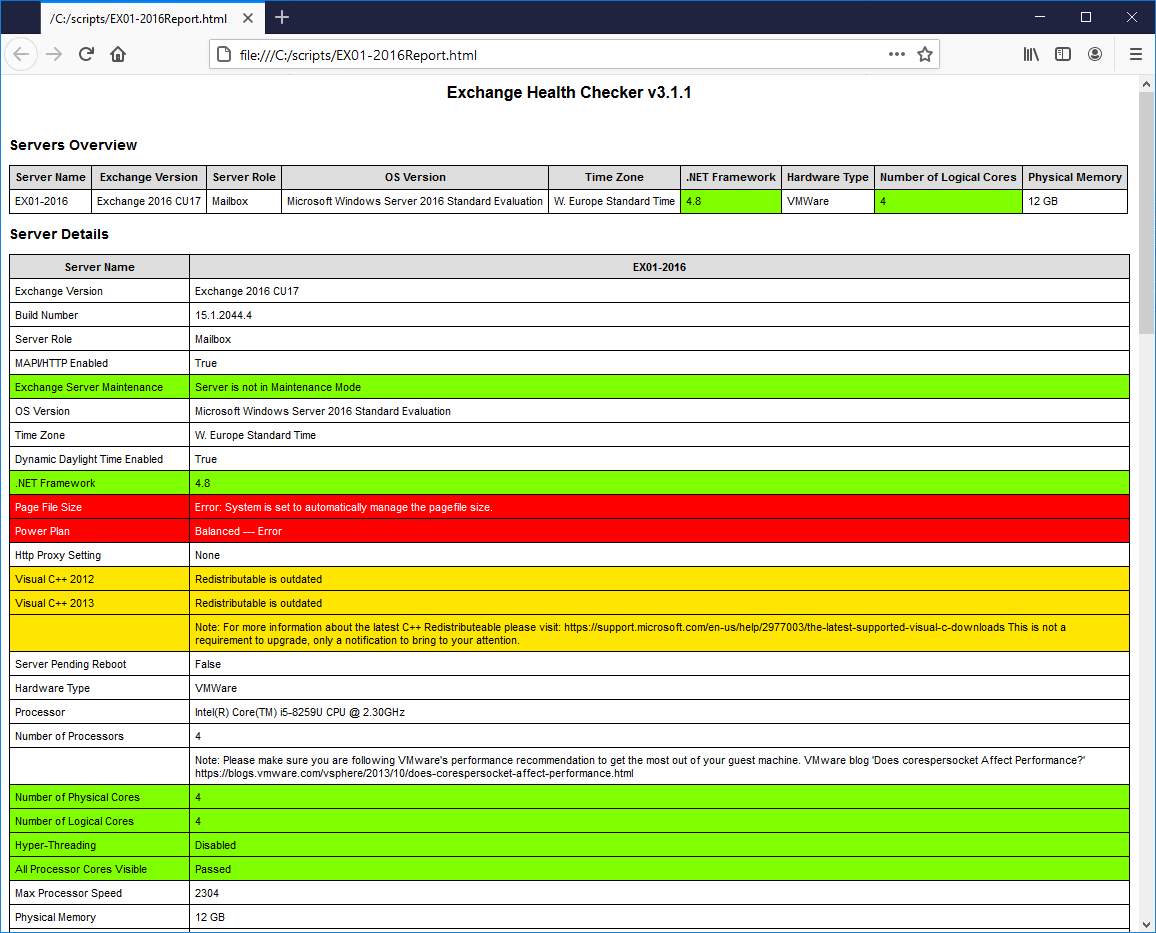Open the Firefox account icon
1156x933 pixels.
click(1095, 55)
